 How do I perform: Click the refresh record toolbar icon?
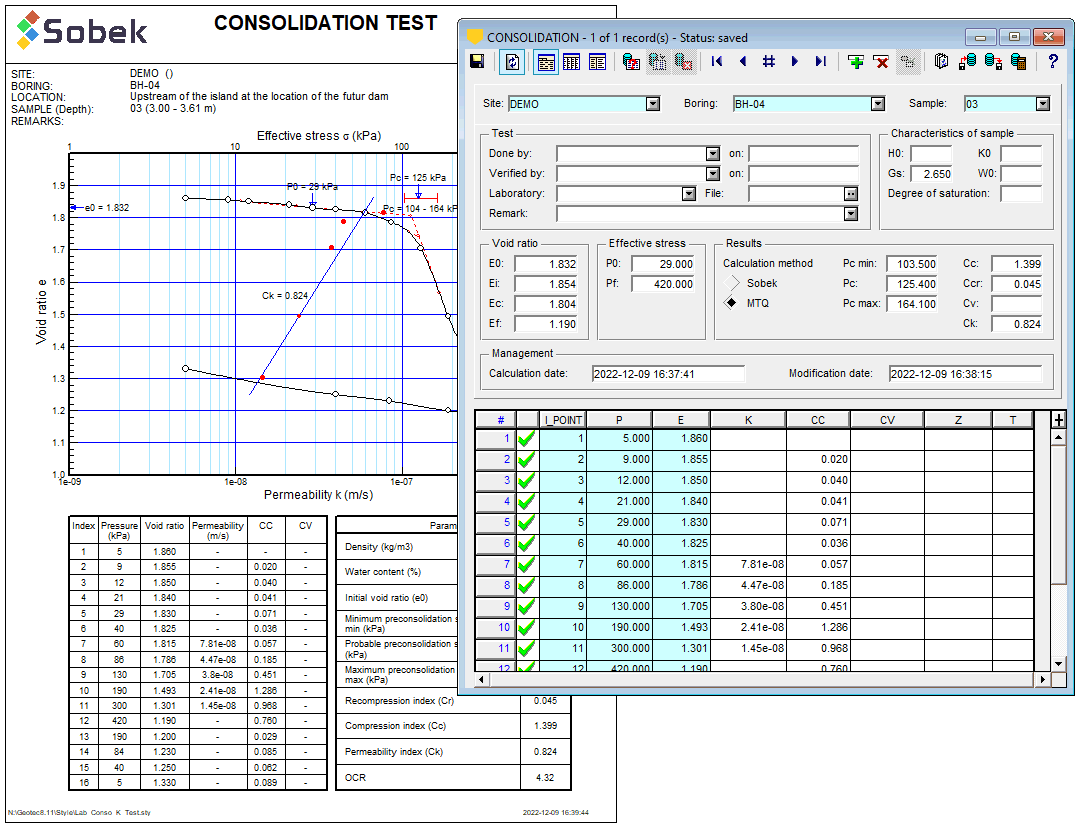tap(512, 62)
